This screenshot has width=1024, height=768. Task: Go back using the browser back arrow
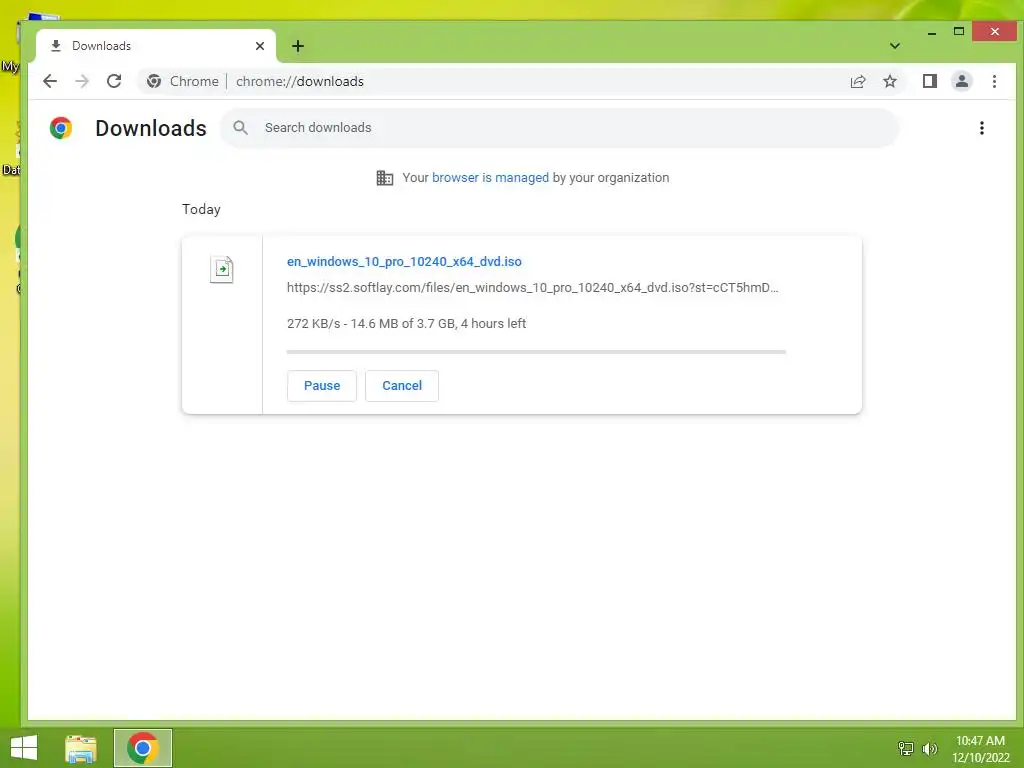coord(50,81)
